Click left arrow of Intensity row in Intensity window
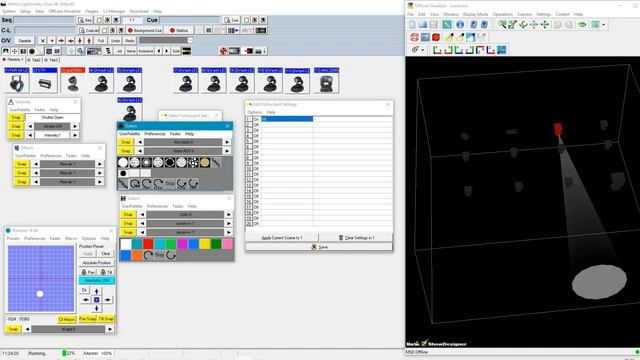640x360 pixels. pos(30,135)
